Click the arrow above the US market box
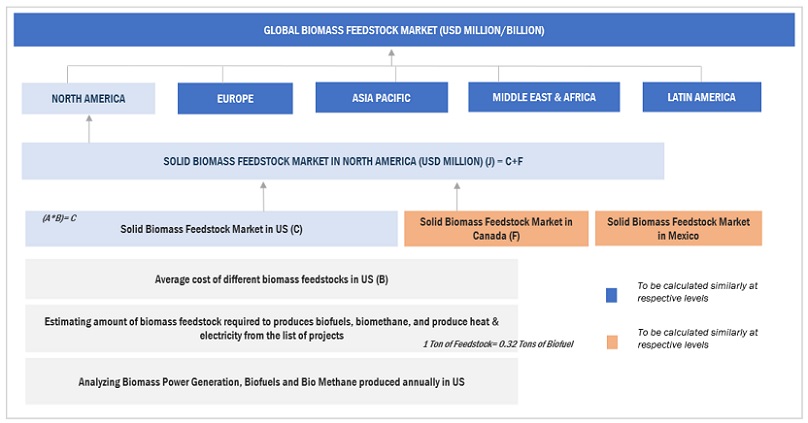 pos(263,195)
